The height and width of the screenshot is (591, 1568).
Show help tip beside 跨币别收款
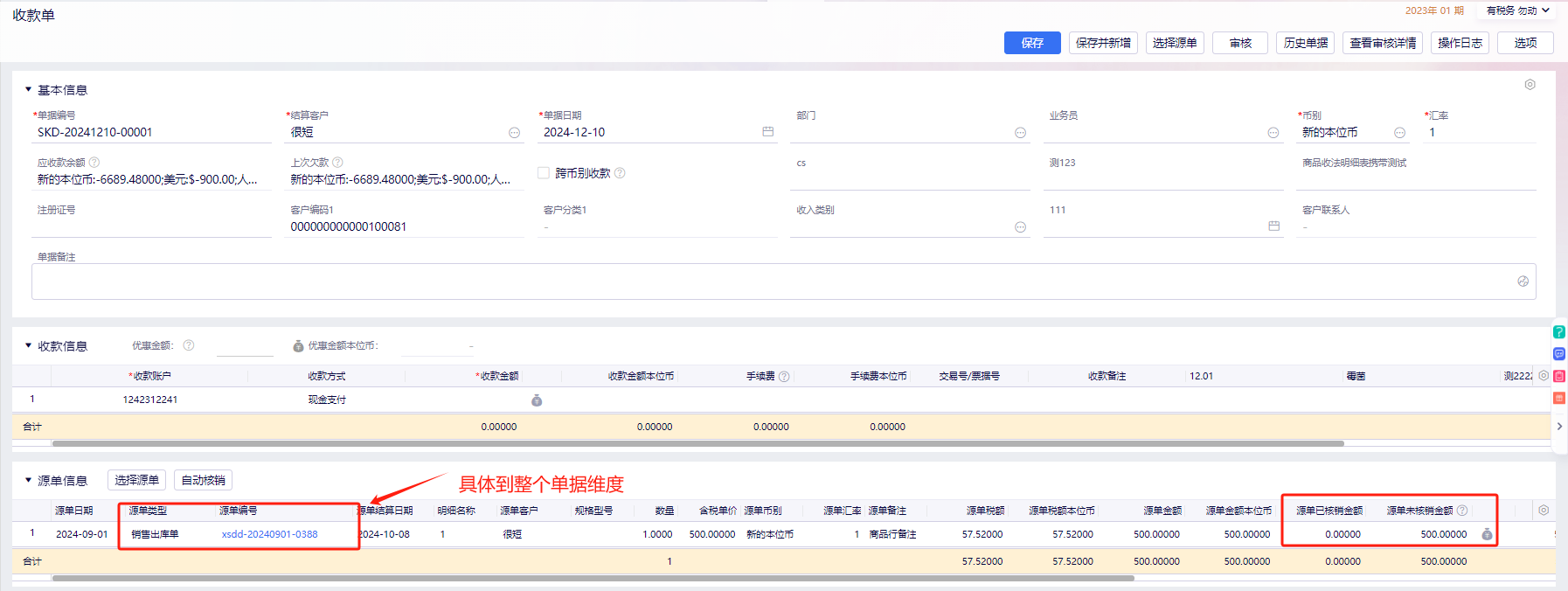(x=620, y=173)
